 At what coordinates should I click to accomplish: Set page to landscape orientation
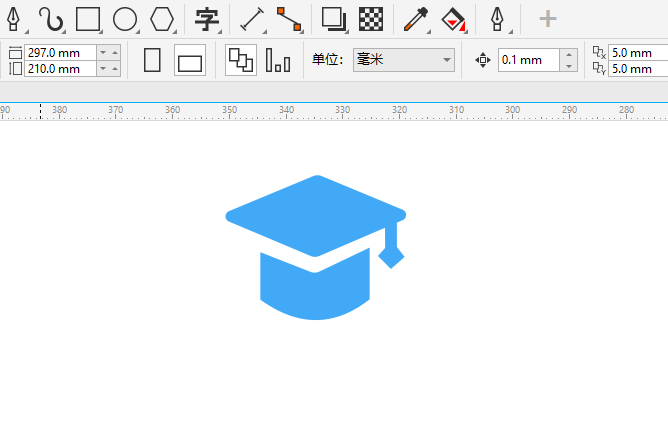[x=190, y=60]
